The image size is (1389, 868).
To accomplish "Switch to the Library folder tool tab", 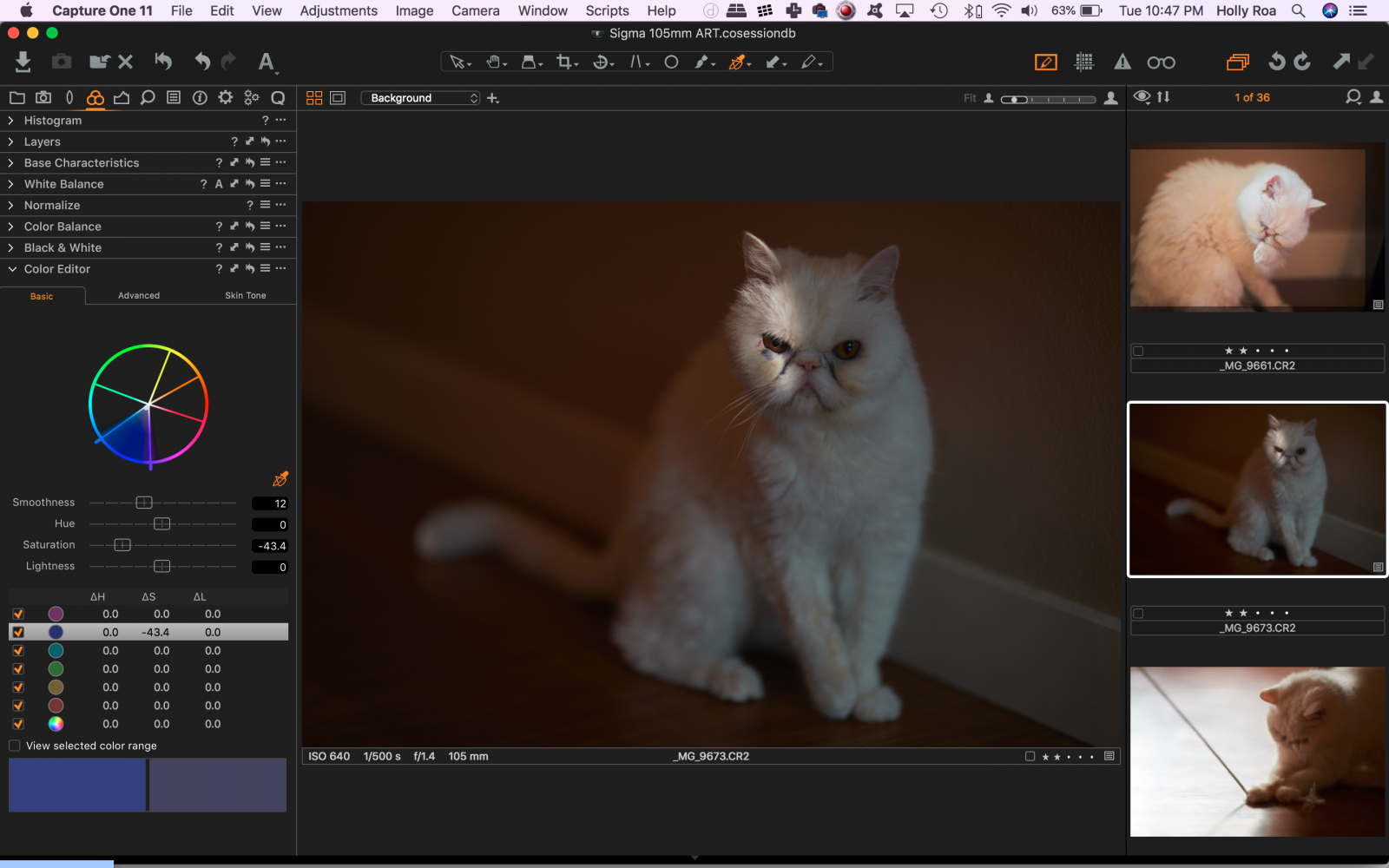I will pos(16,97).
